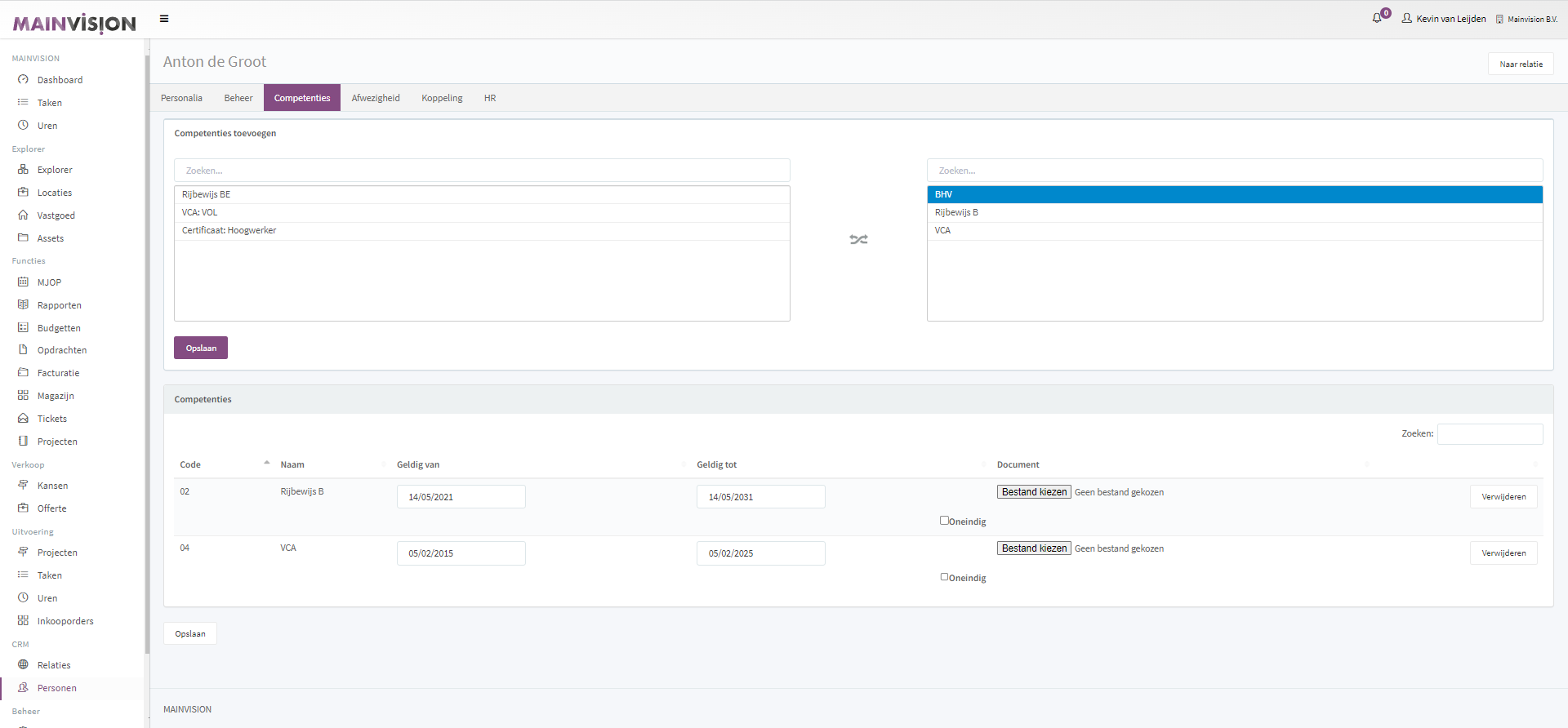The height and width of the screenshot is (728, 1568).
Task: Click the swap competencies arrows icon
Action: click(858, 239)
